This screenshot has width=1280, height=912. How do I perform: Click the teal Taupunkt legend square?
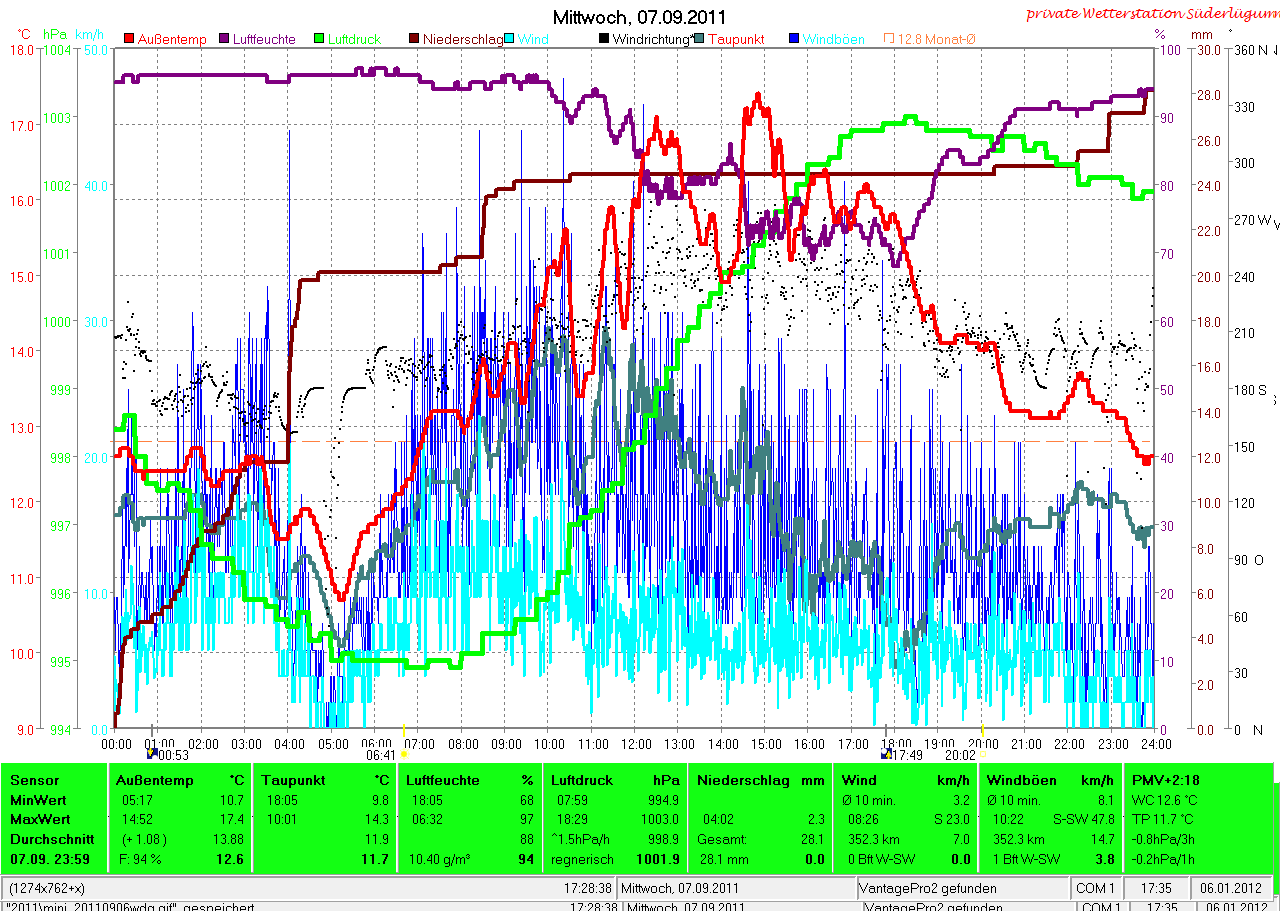pyautogui.click(x=698, y=39)
